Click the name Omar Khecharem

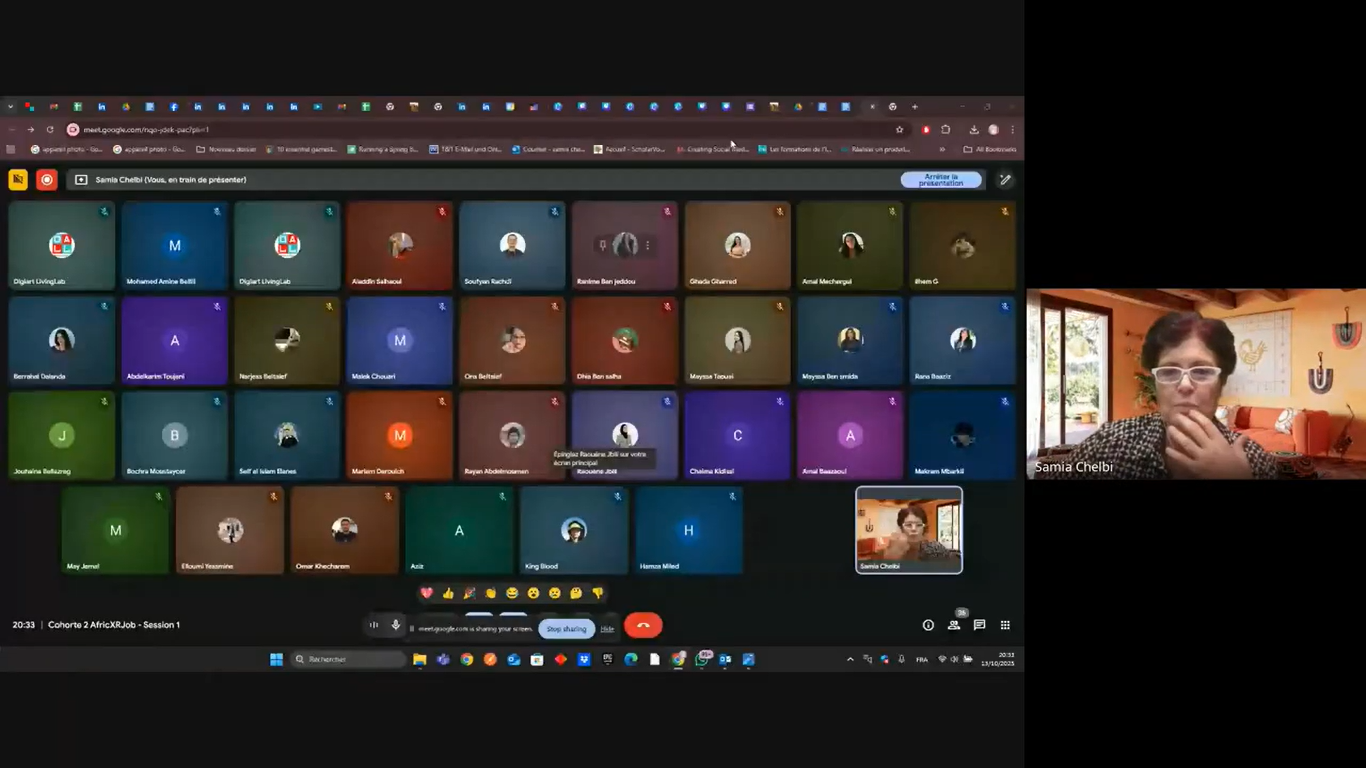tap(320, 567)
